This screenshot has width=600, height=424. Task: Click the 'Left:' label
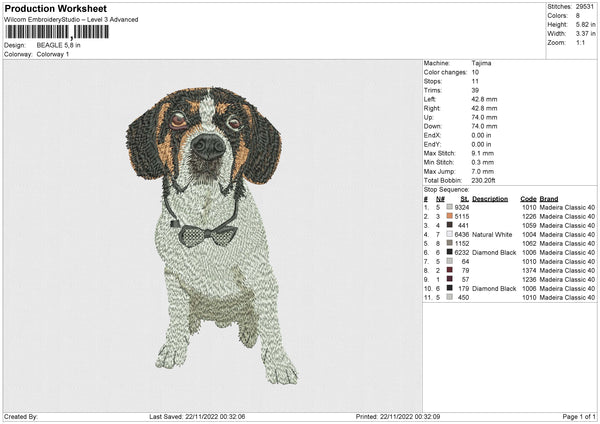429,99
